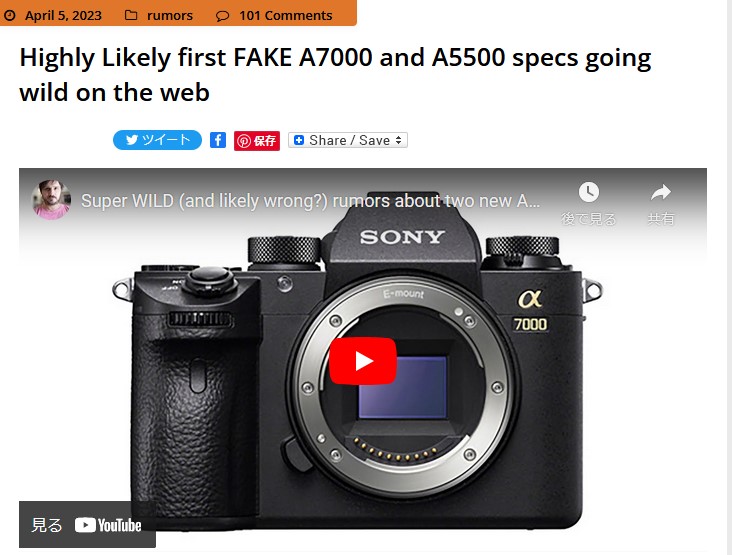Open the 101 Comments link
The image size is (732, 555).
286,15
